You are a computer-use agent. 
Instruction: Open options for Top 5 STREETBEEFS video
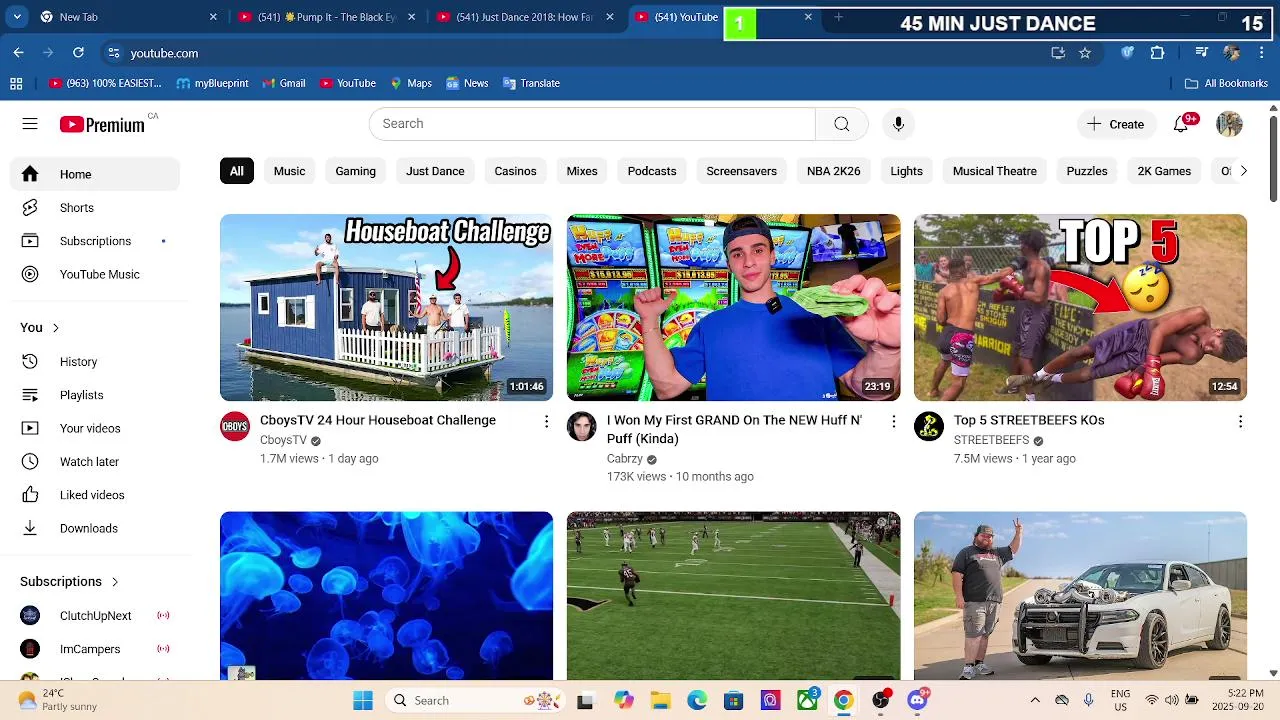coord(1240,422)
